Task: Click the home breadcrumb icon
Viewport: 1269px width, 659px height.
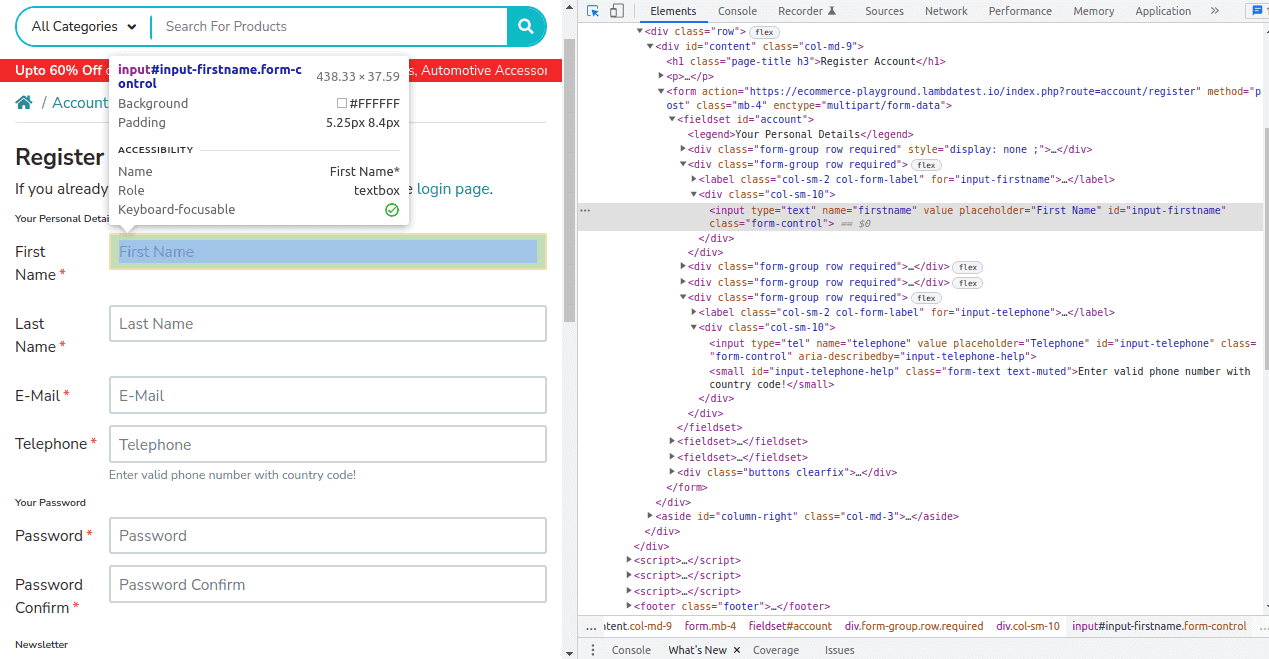Action: point(24,102)
